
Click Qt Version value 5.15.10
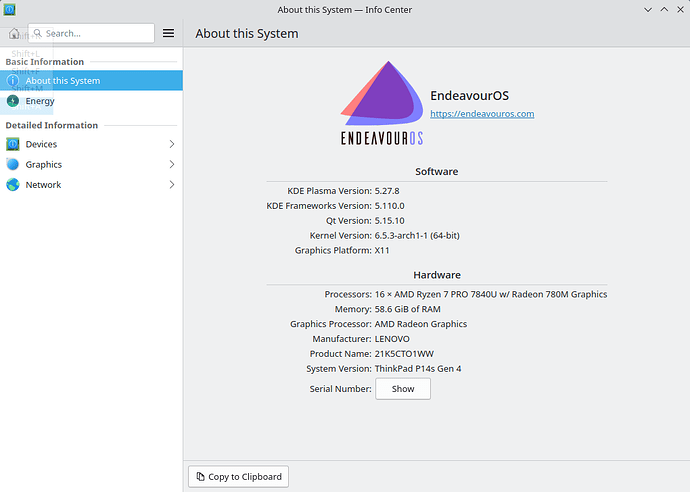tap(389, 221)
